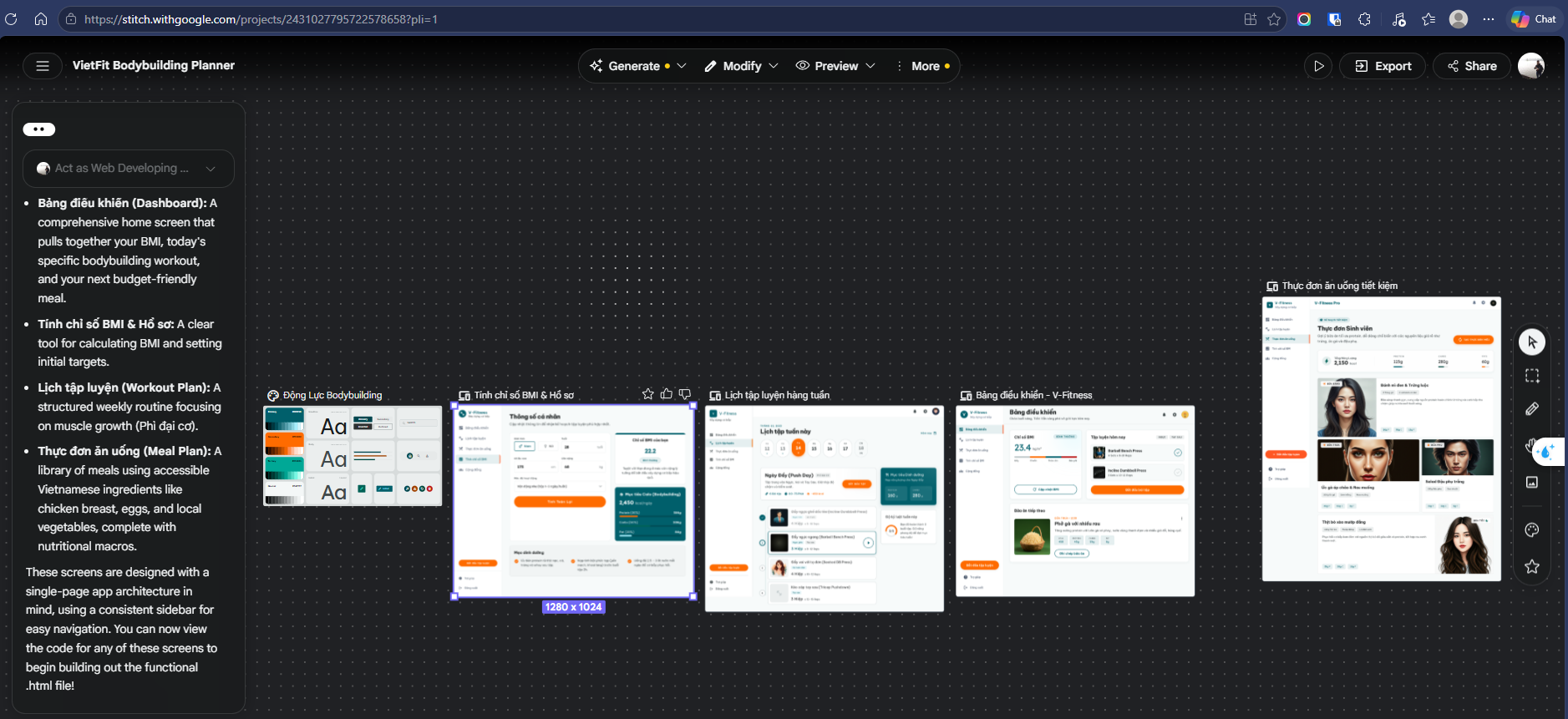Thumbs down the selected BMI screen
The height and width of the screenshot is (719, 1568).
pos(685,394)
